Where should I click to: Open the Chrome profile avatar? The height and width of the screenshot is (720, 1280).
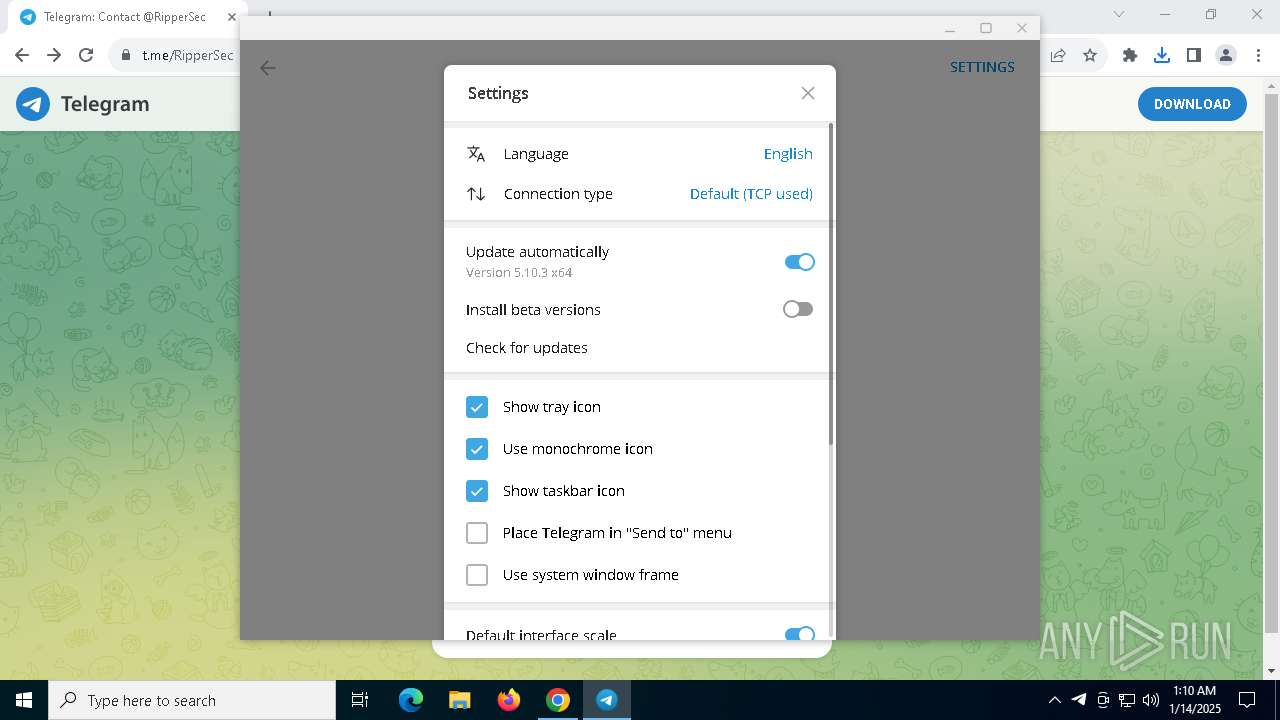1226,55
